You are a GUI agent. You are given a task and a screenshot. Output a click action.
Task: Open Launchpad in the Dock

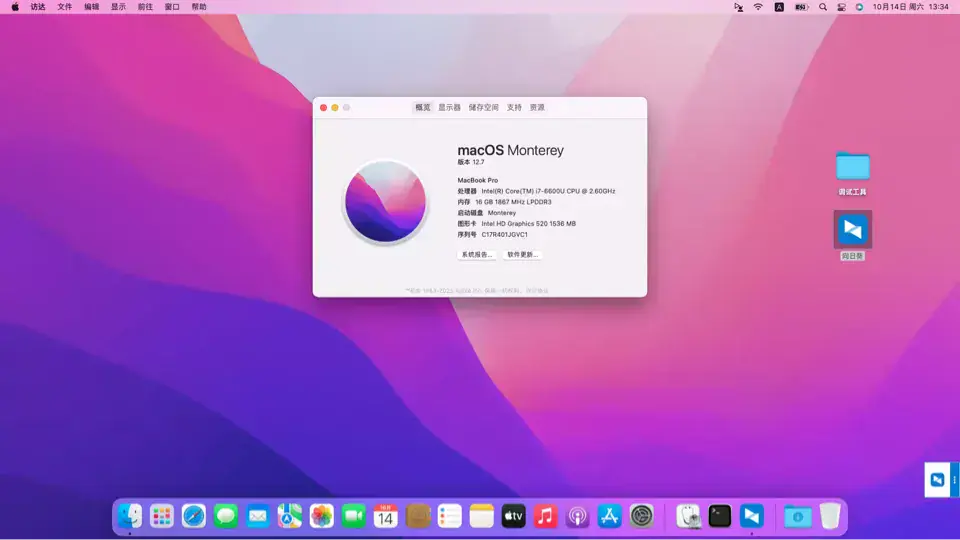[162, 516]
